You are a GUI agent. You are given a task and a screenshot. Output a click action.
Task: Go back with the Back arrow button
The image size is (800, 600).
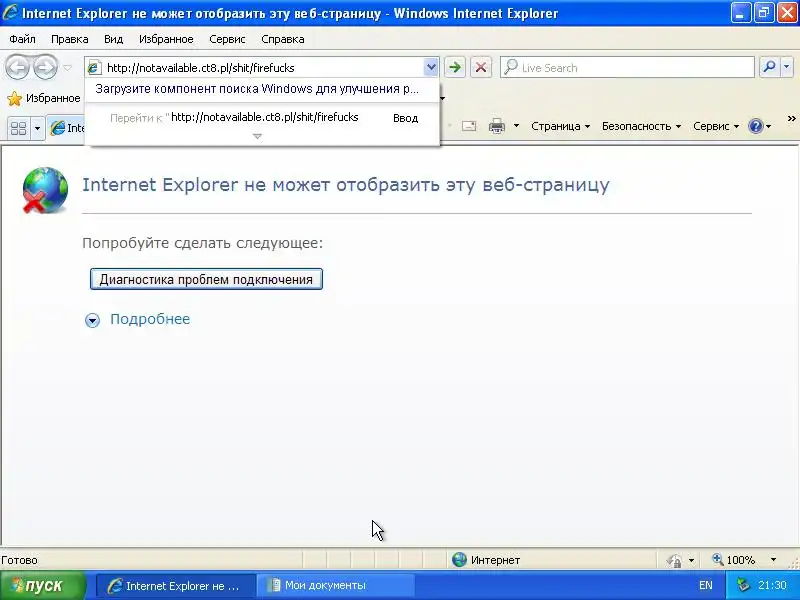17,67
